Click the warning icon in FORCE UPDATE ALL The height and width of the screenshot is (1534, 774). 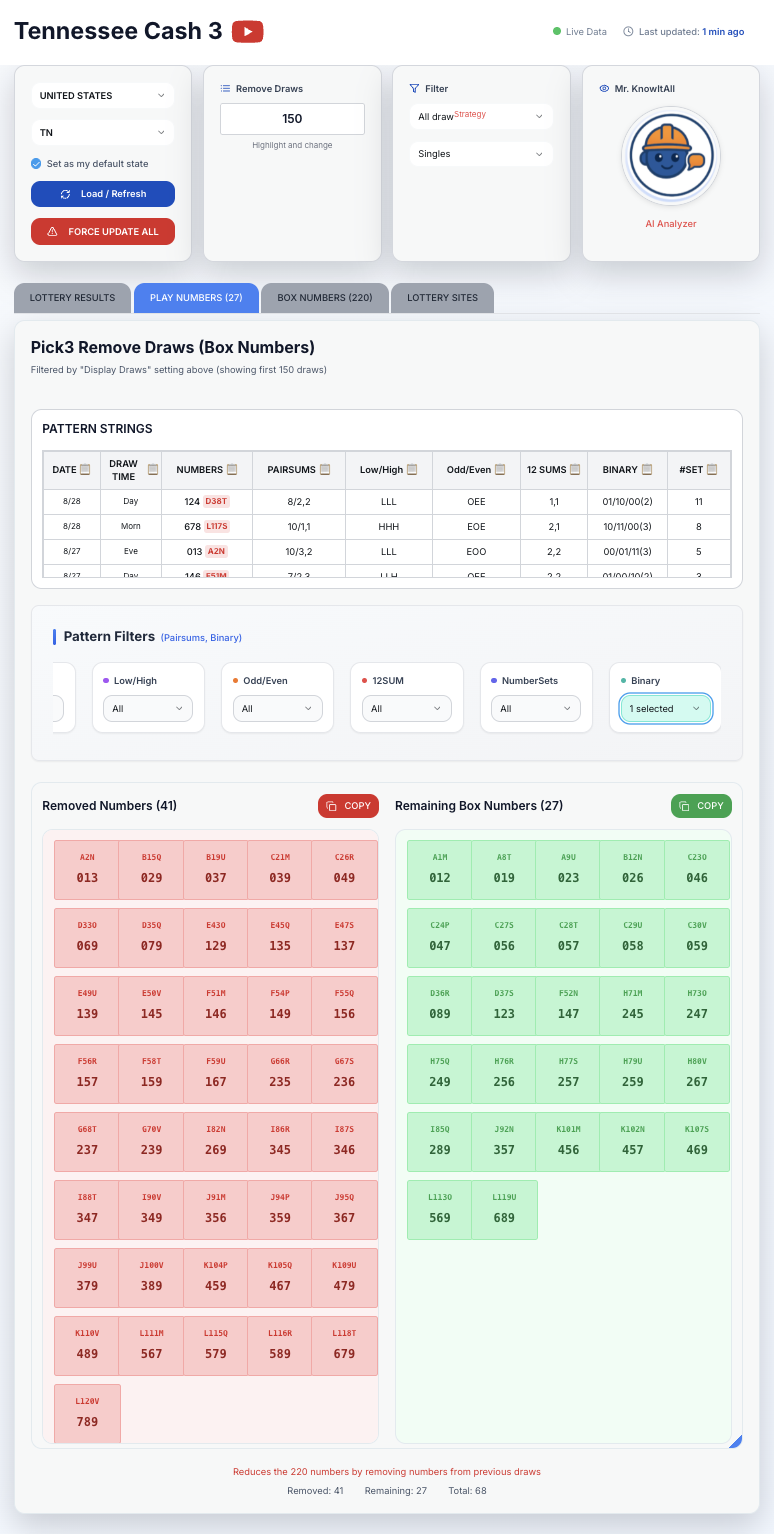(x=53, y=231)
